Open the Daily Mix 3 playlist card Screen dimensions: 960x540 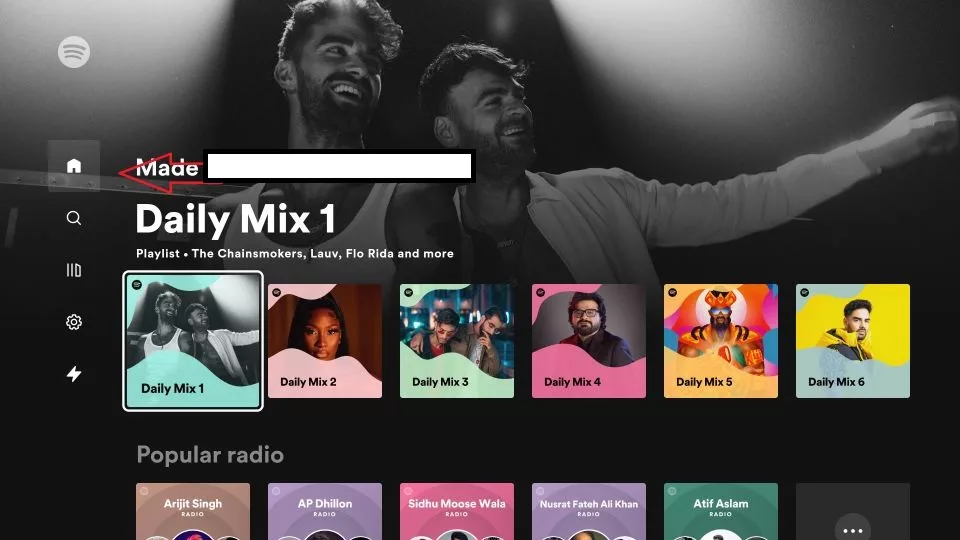[457, 341]
